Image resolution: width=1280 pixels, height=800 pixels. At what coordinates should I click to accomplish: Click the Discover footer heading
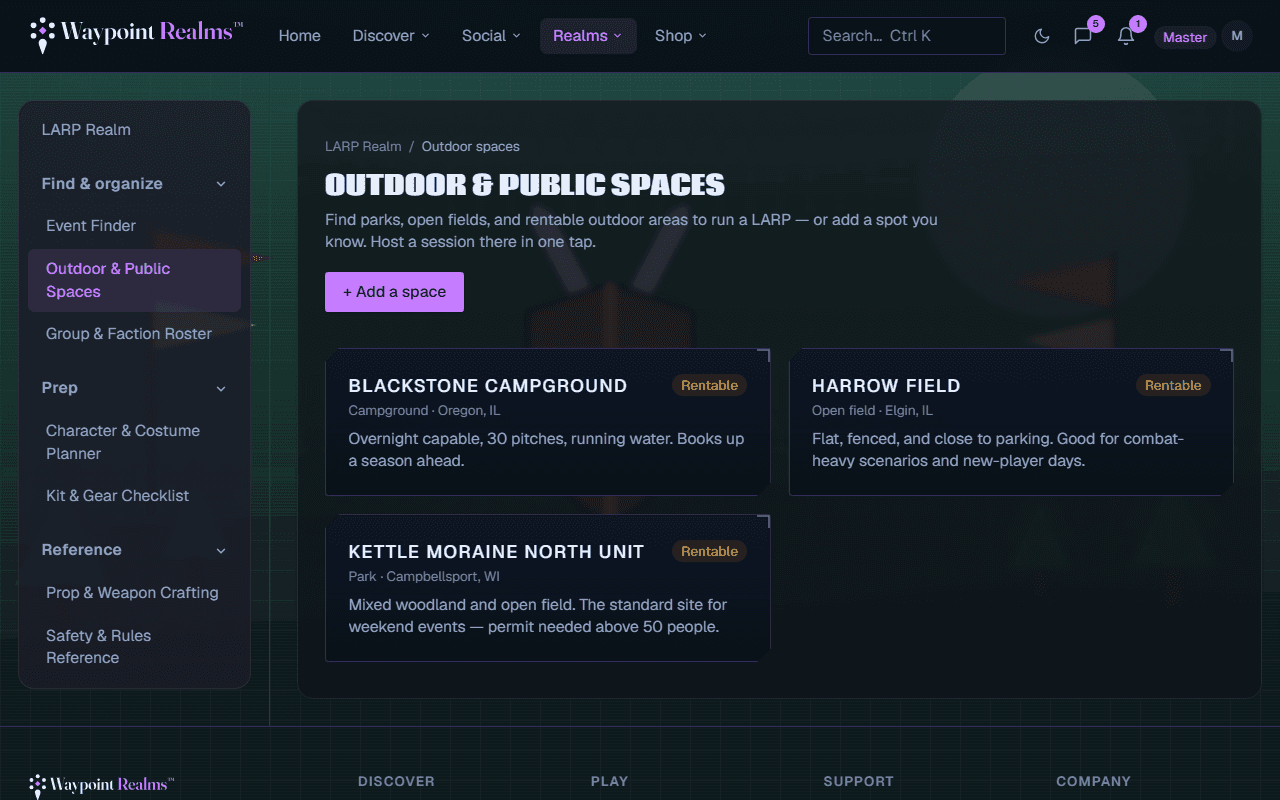click(396, 782)
